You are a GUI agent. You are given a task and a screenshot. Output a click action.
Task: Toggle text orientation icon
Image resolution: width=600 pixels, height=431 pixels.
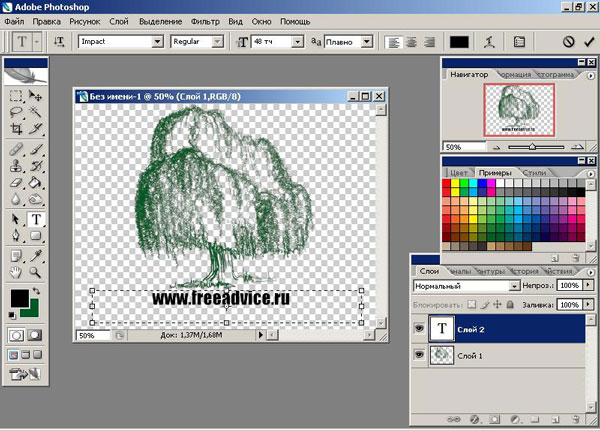(59, 41)
